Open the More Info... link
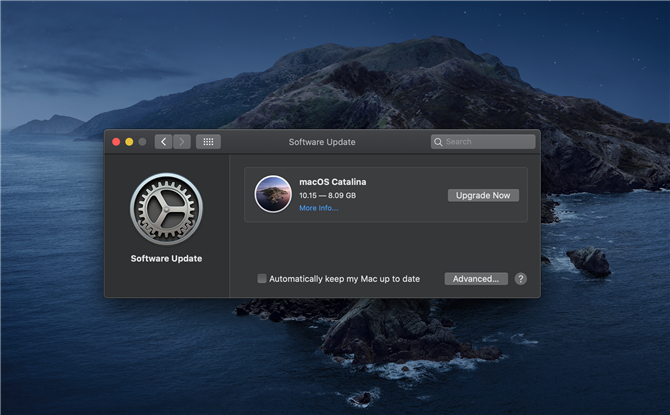The height and width of the screenshot is (415, 670). pyautogui.click(x=318, y=208)
